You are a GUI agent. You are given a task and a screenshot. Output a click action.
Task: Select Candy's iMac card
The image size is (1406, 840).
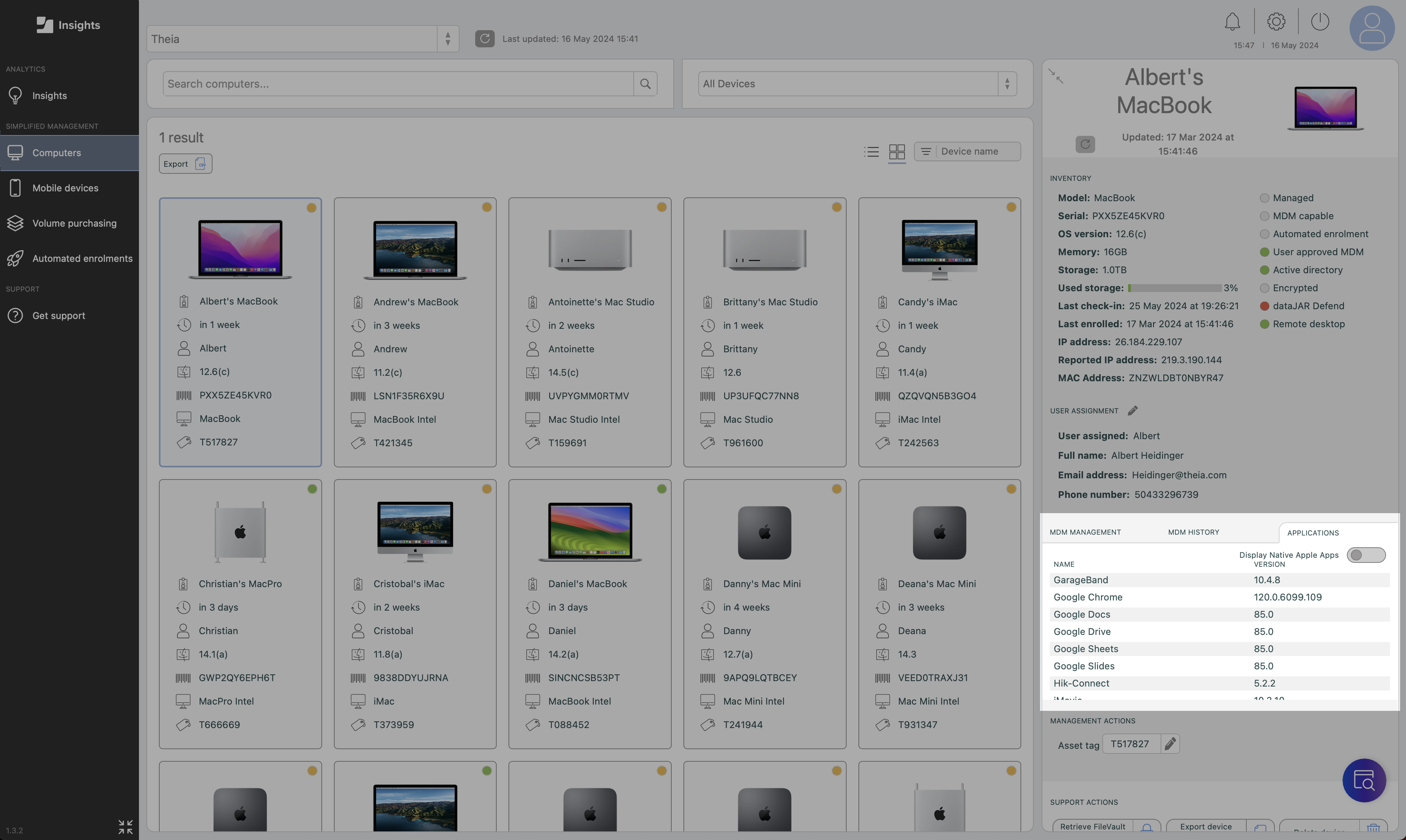coord(939,332)
